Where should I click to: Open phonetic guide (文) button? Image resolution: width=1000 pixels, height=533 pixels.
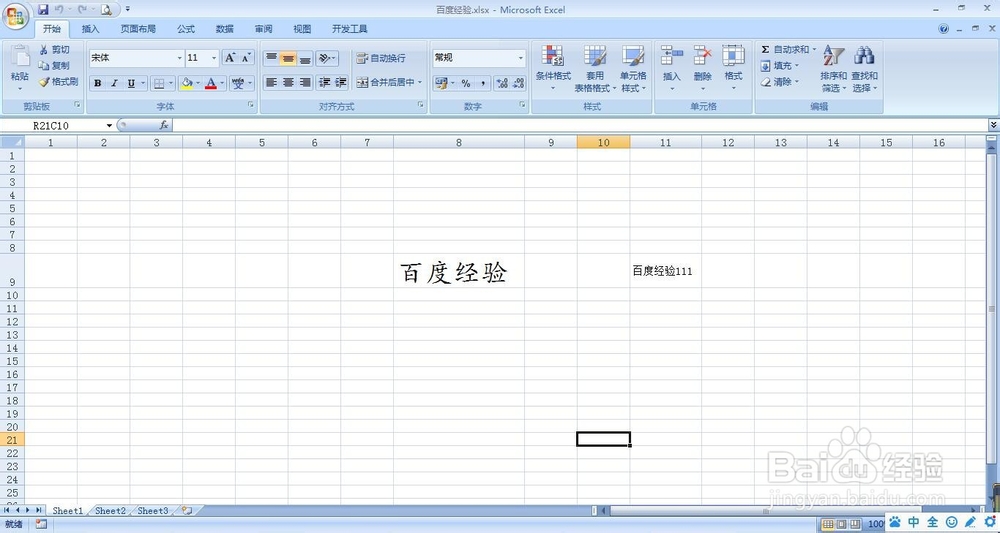238,83
